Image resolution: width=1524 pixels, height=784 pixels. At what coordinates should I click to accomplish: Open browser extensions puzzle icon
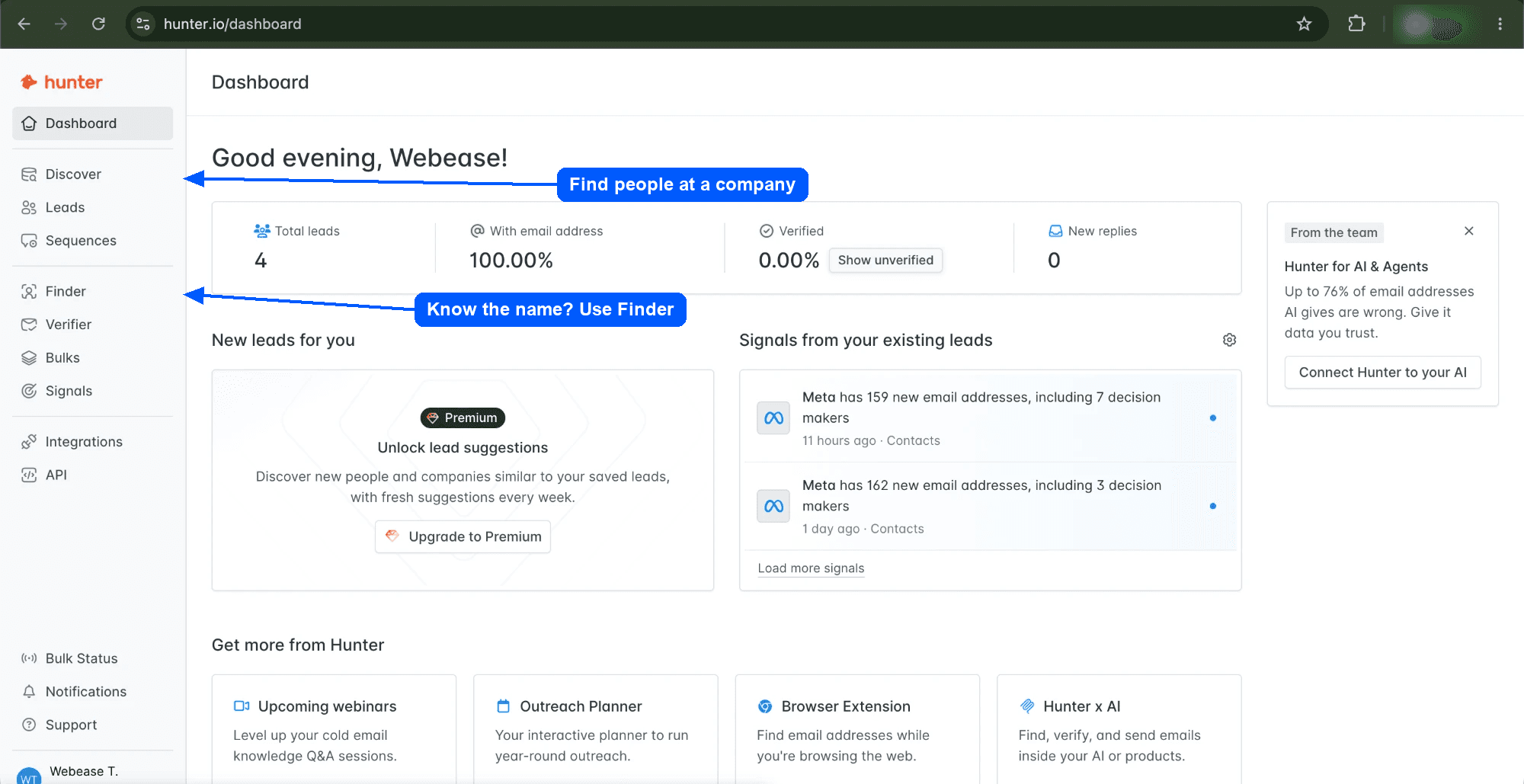click(x=1356, y=24)
